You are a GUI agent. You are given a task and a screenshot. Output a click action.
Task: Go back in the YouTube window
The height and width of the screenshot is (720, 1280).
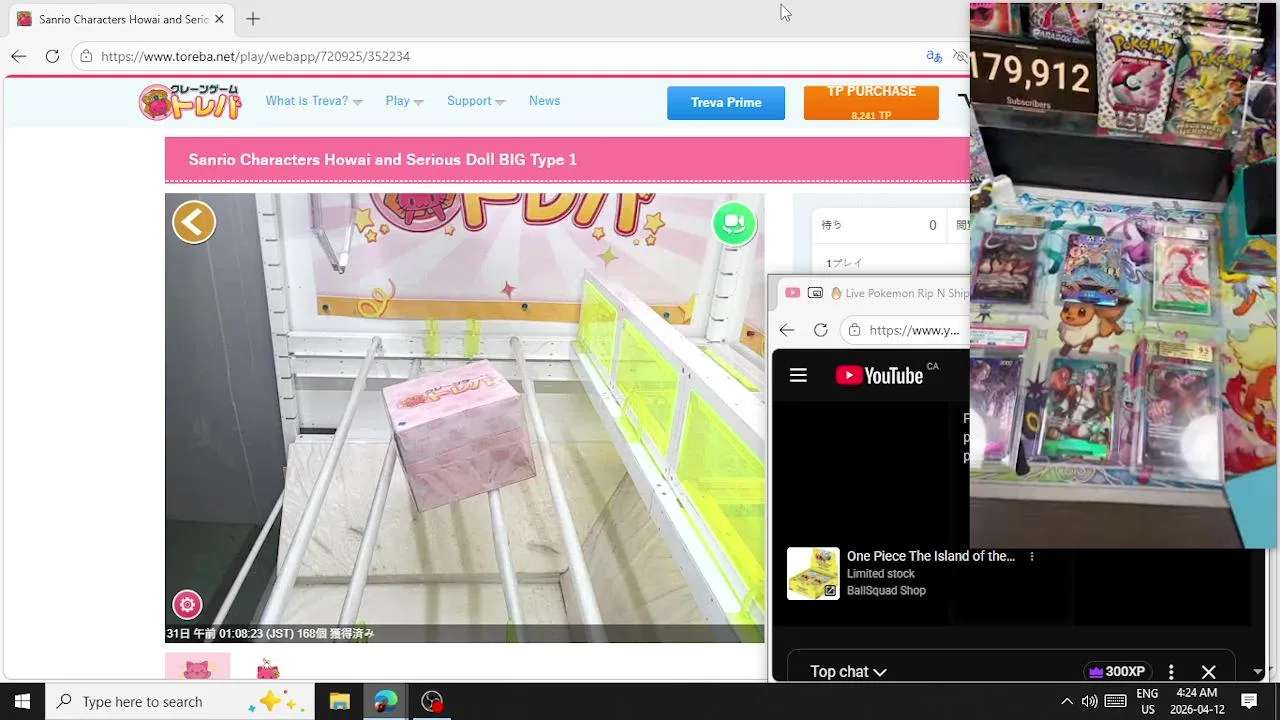point(787,330)
